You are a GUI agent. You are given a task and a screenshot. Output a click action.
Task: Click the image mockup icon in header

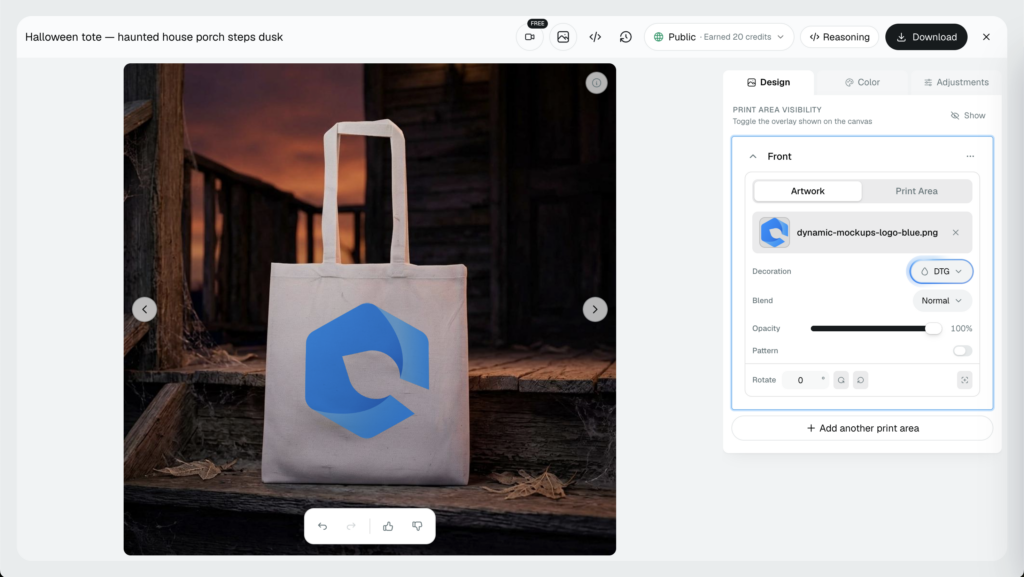[563, 37]
